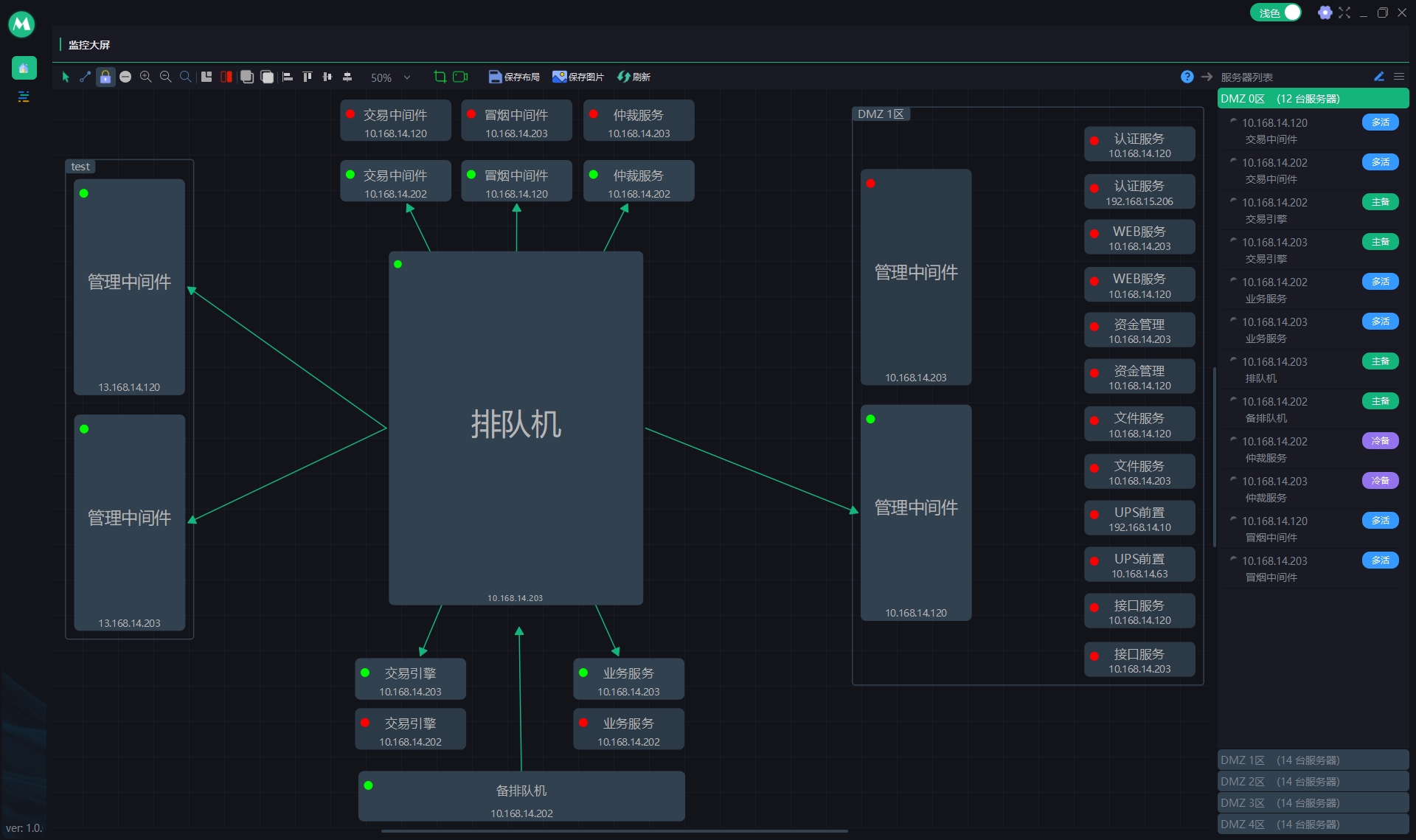Select list row 10.168.14.203 排队机
Image resolution: width=1416 pixels, height=840 pixels.
coord(1313,369)
